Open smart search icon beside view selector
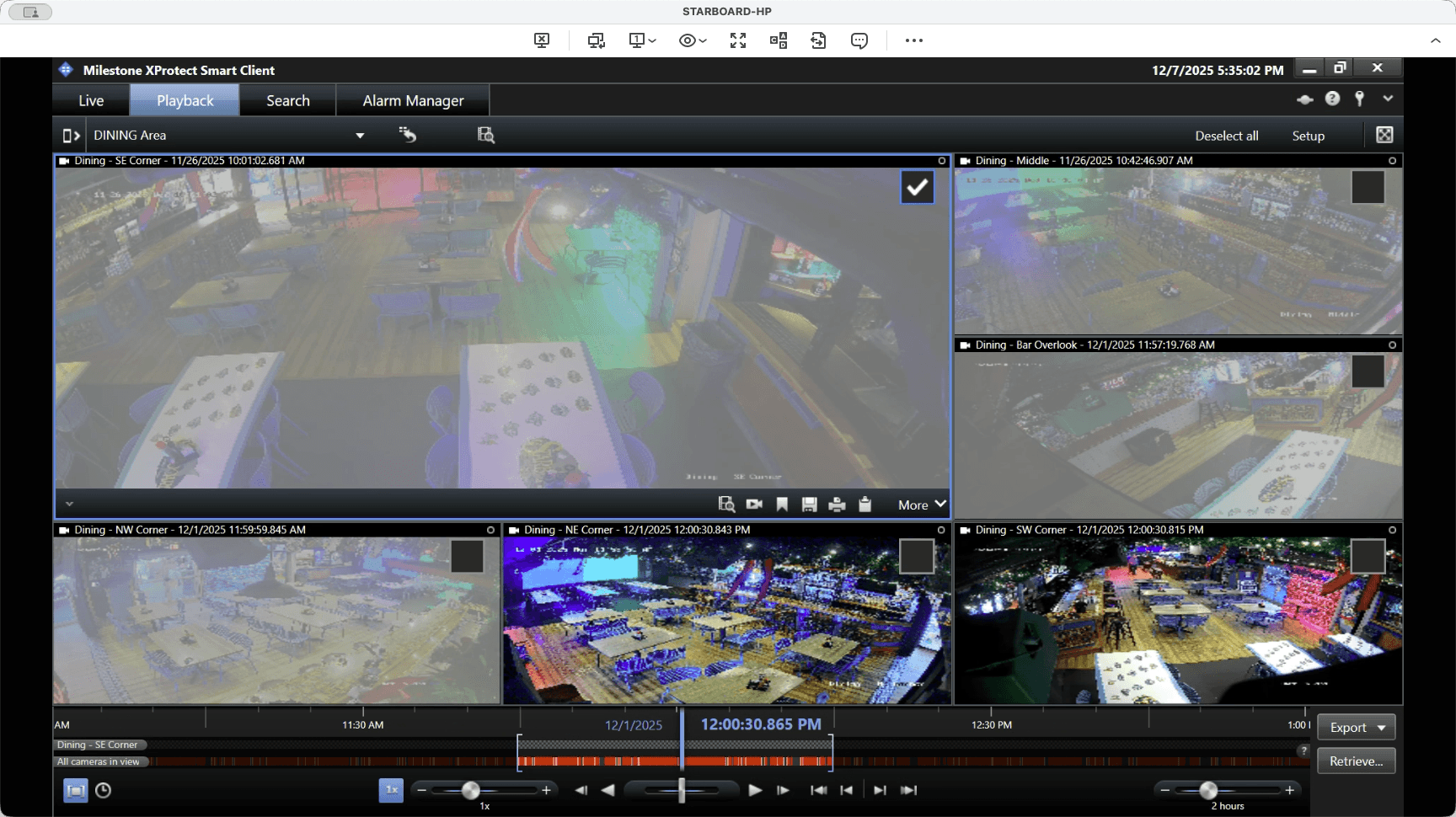 tap(485, 135)
